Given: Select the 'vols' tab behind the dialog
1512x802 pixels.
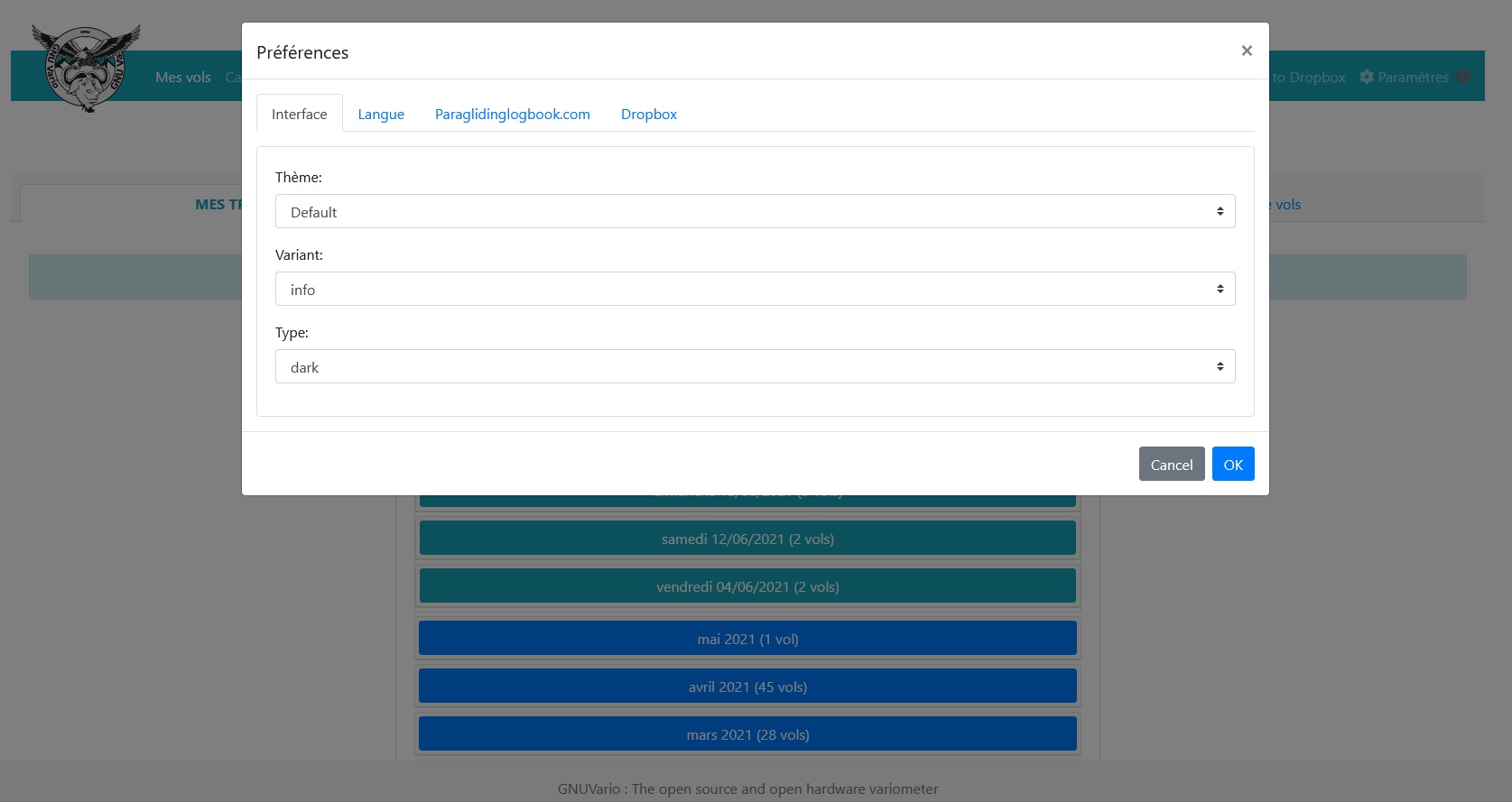Looking at the screenshot, I should [1287, 204].
